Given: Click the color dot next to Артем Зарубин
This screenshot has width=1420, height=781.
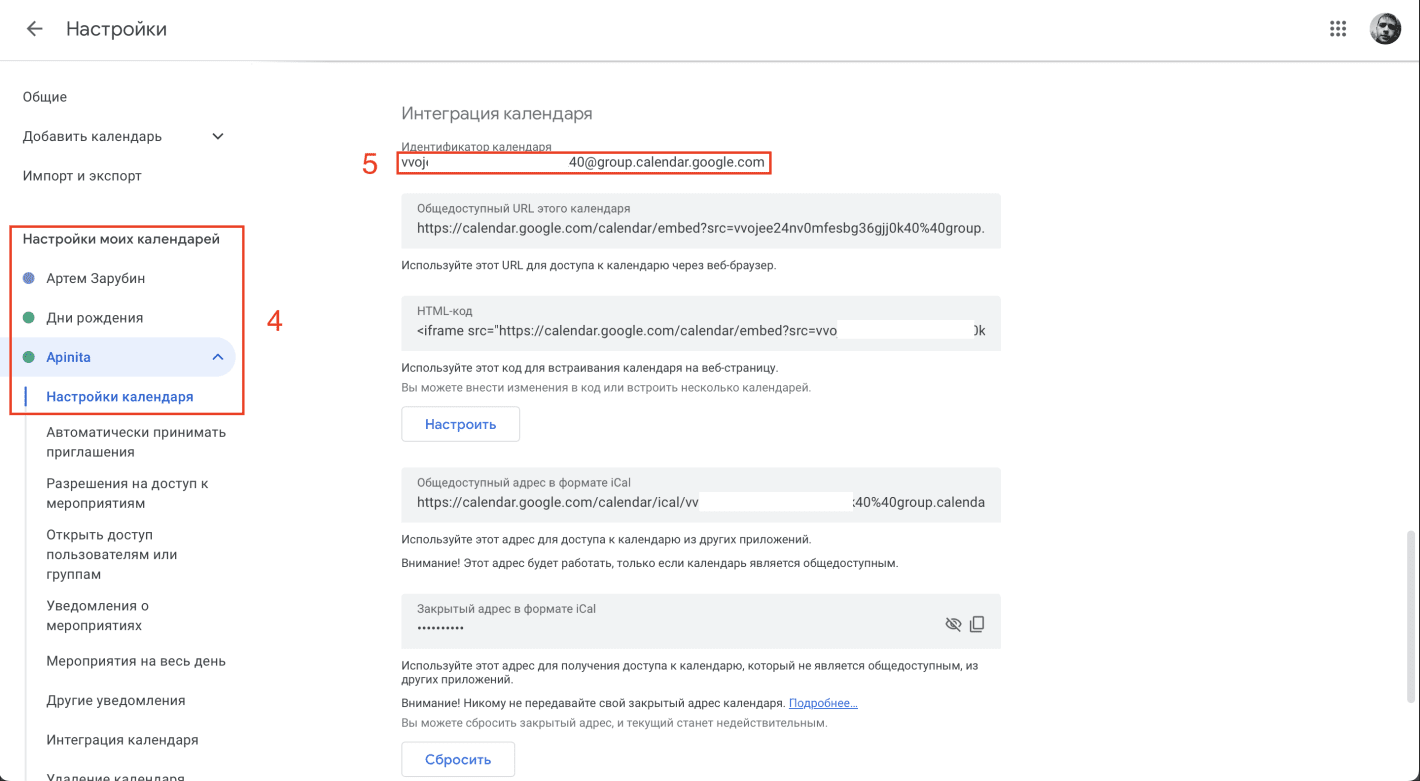Looking at the screenshot, I should [28, 278].
